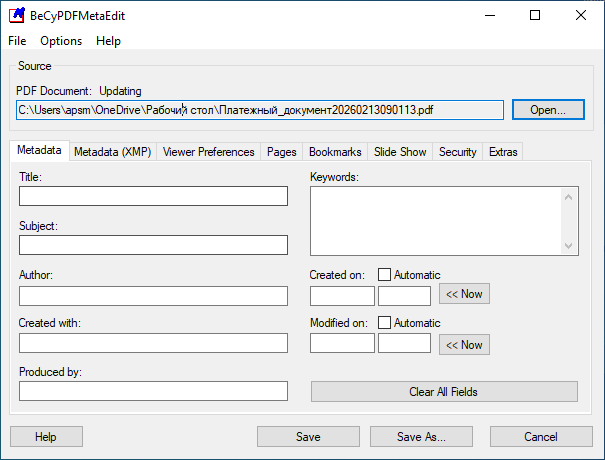Click the 'Updating' mode text
The width and height of the screenshot is (605, 460).
coord(120,91)
